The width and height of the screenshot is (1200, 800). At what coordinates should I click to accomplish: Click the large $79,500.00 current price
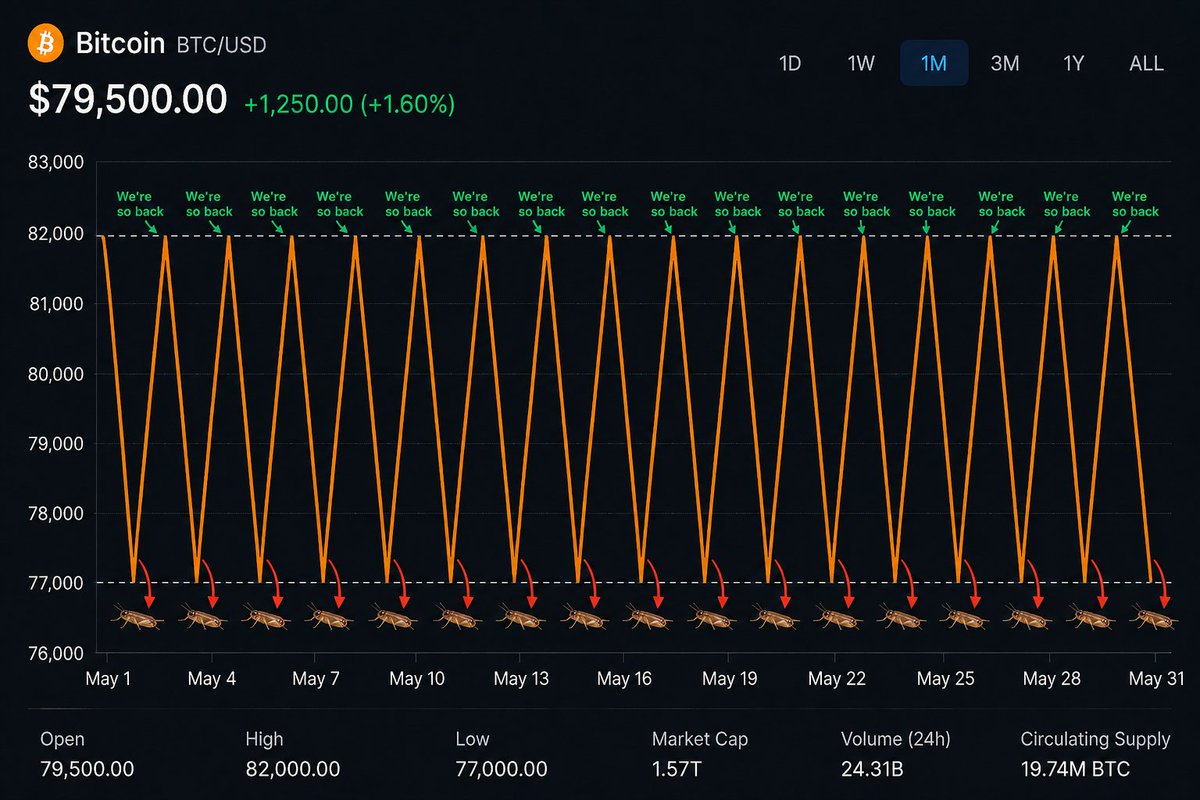tap(128, 100)
